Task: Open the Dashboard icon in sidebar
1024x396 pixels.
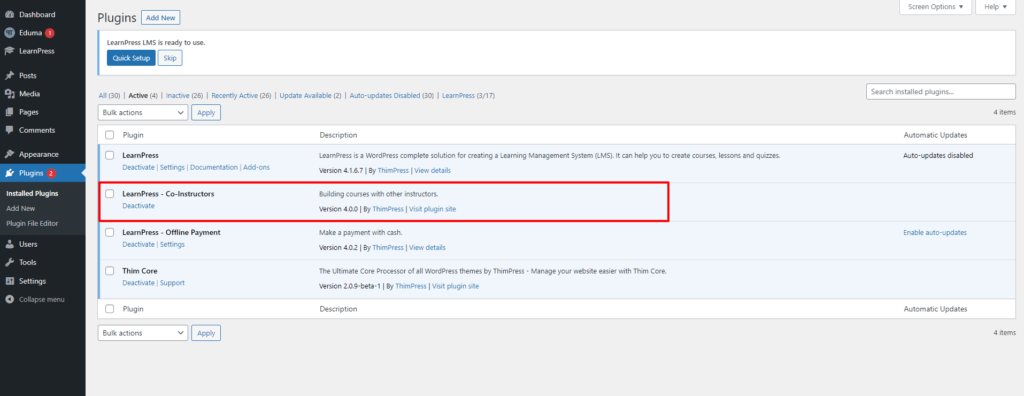Action: click(x=9, y=14)
